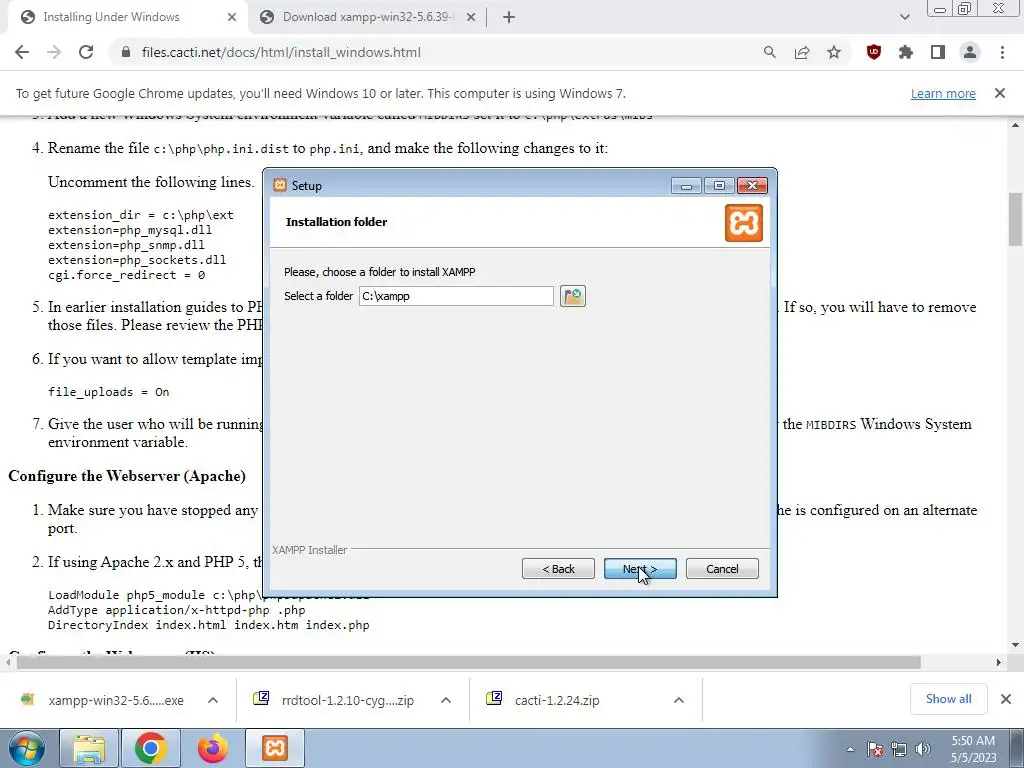Open Windows Start button
The width and height of the screenshot is (1024, 768).
(27, 748)
